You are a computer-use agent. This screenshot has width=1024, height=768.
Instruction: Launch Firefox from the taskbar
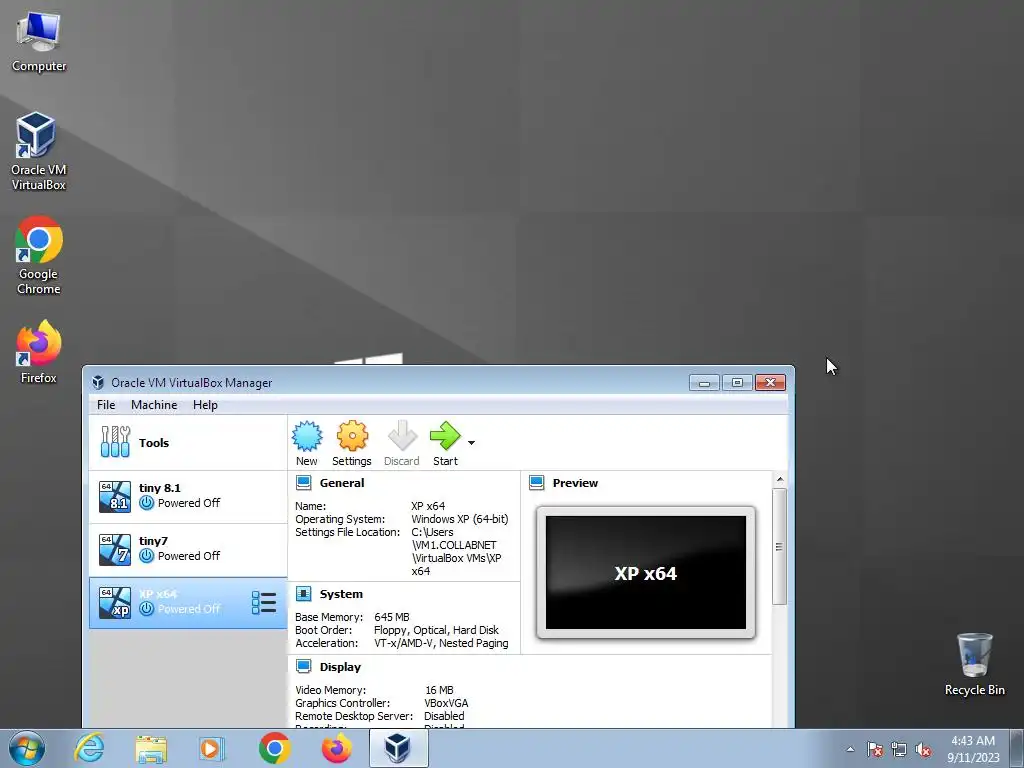[337, 748]
